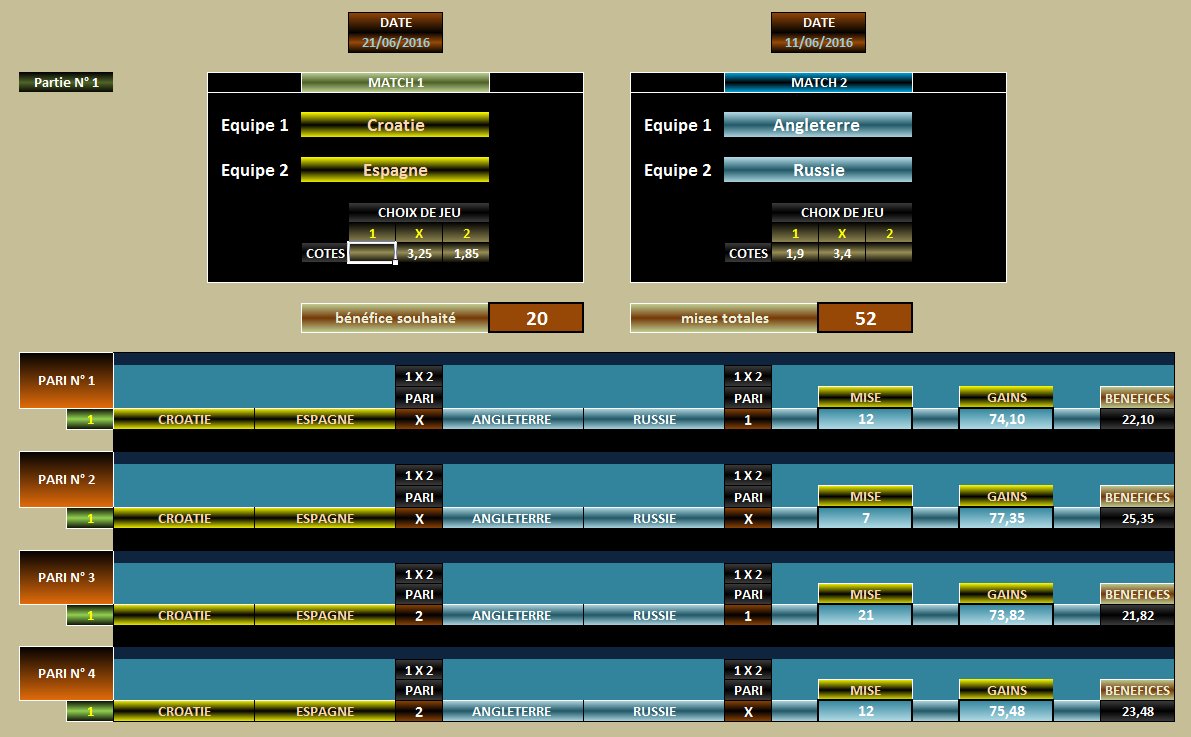Select the empty COTES cell under '1' for Match 1
The image size is (1191, 737).
371,253
